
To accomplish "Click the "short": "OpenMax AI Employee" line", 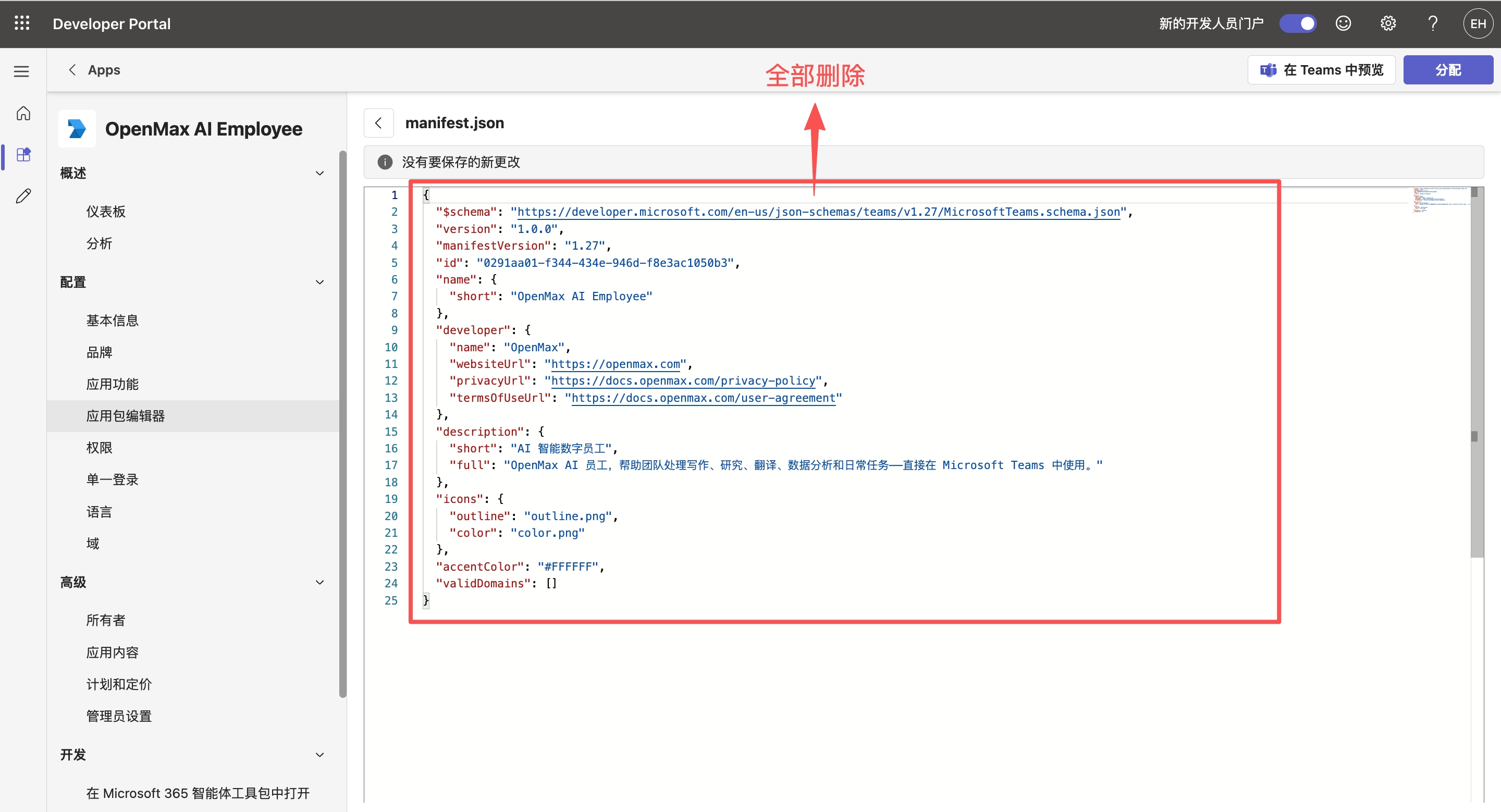I will tap(551, 297).
